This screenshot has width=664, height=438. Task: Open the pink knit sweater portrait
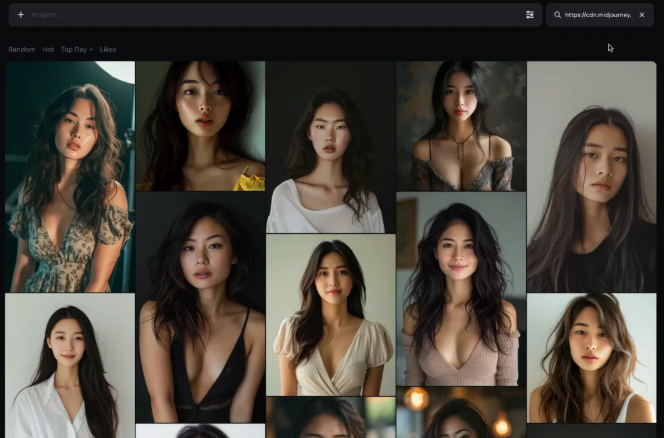(461, 289)
